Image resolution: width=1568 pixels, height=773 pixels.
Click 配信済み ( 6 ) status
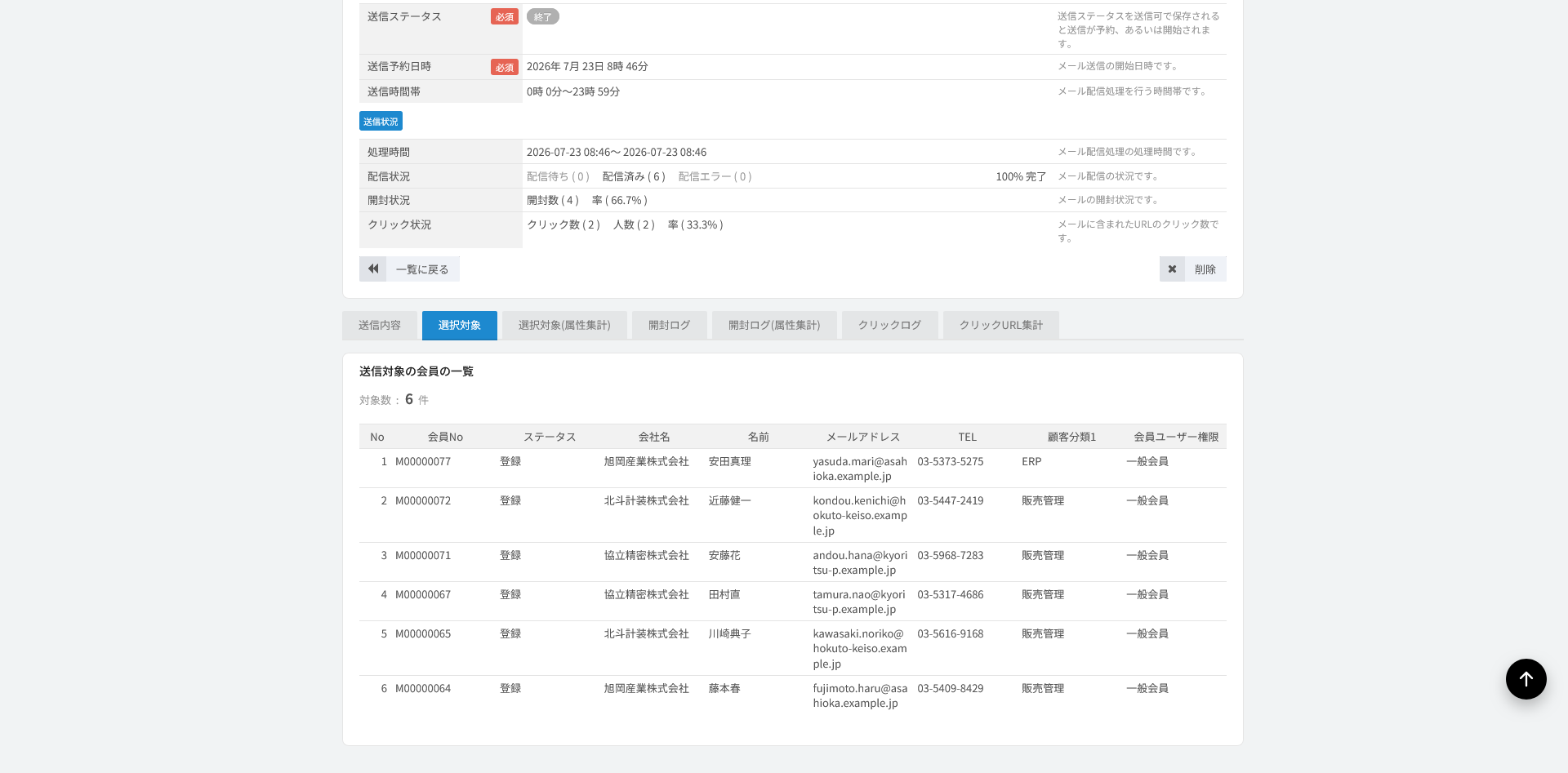tap(634, 176)
